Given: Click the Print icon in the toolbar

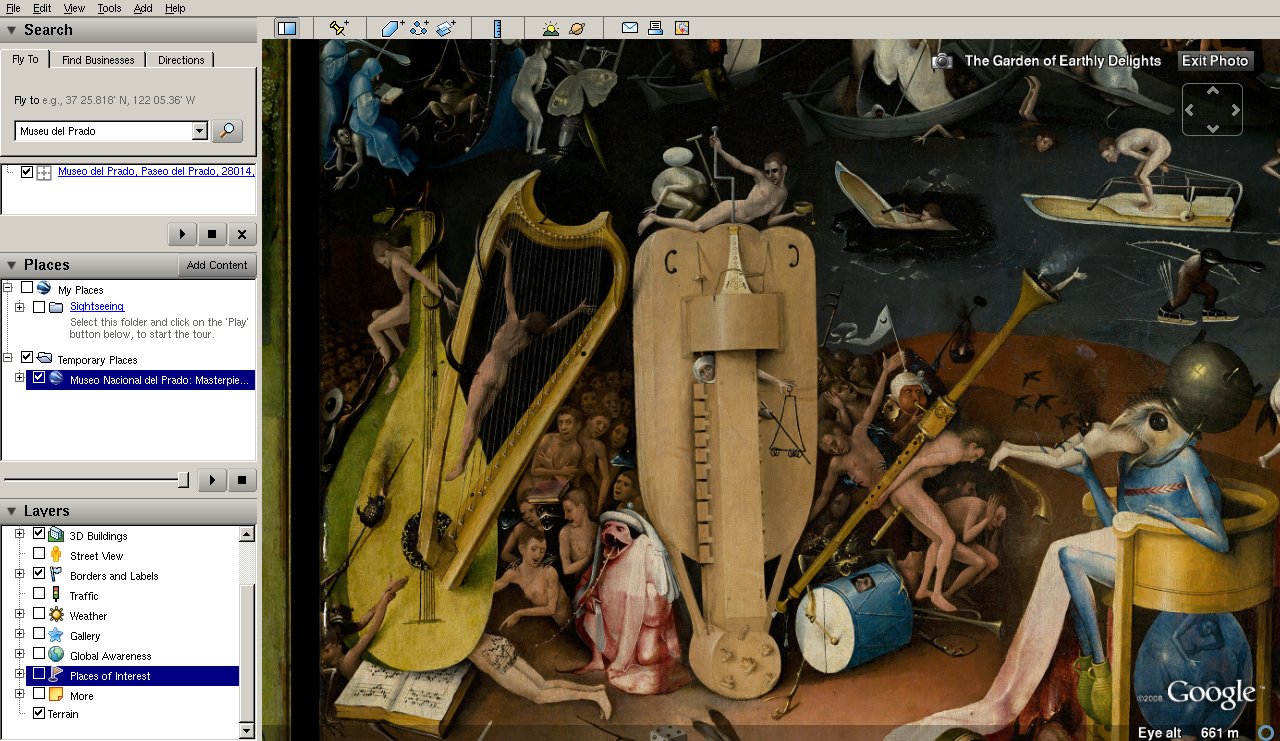Looking at the screenshot, I should click(656, 28).
